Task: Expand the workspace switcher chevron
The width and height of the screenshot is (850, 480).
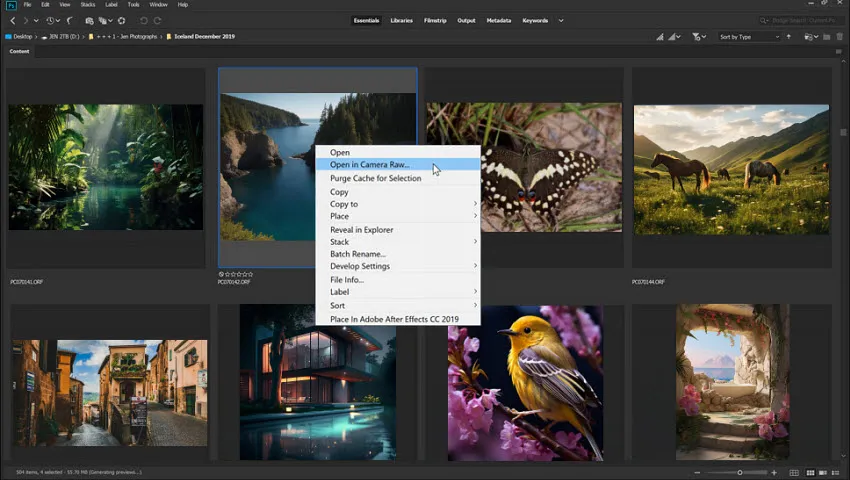Action: [561, 20]
